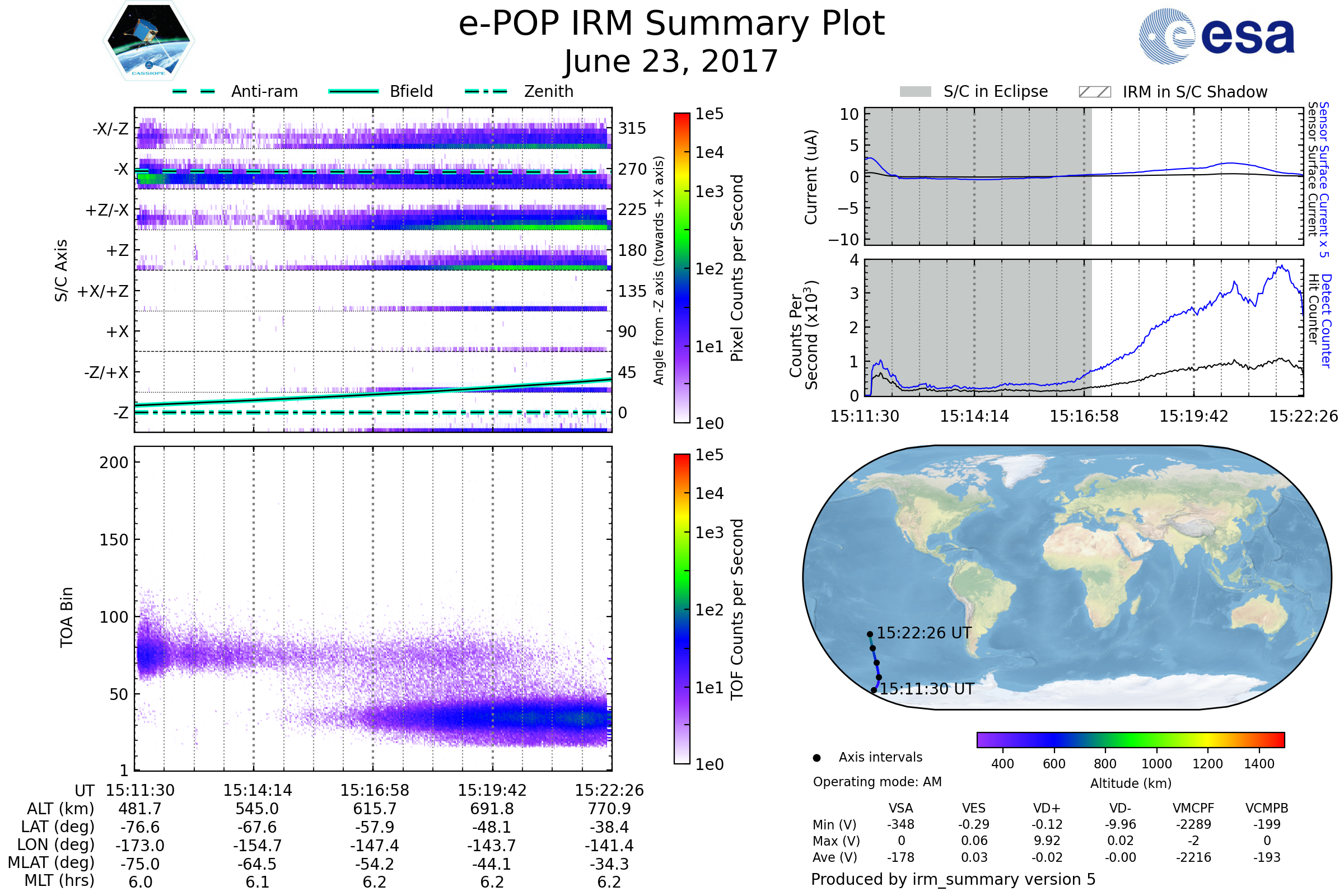Click the Produced by irm_summary version 5 text

coord(953,879)
